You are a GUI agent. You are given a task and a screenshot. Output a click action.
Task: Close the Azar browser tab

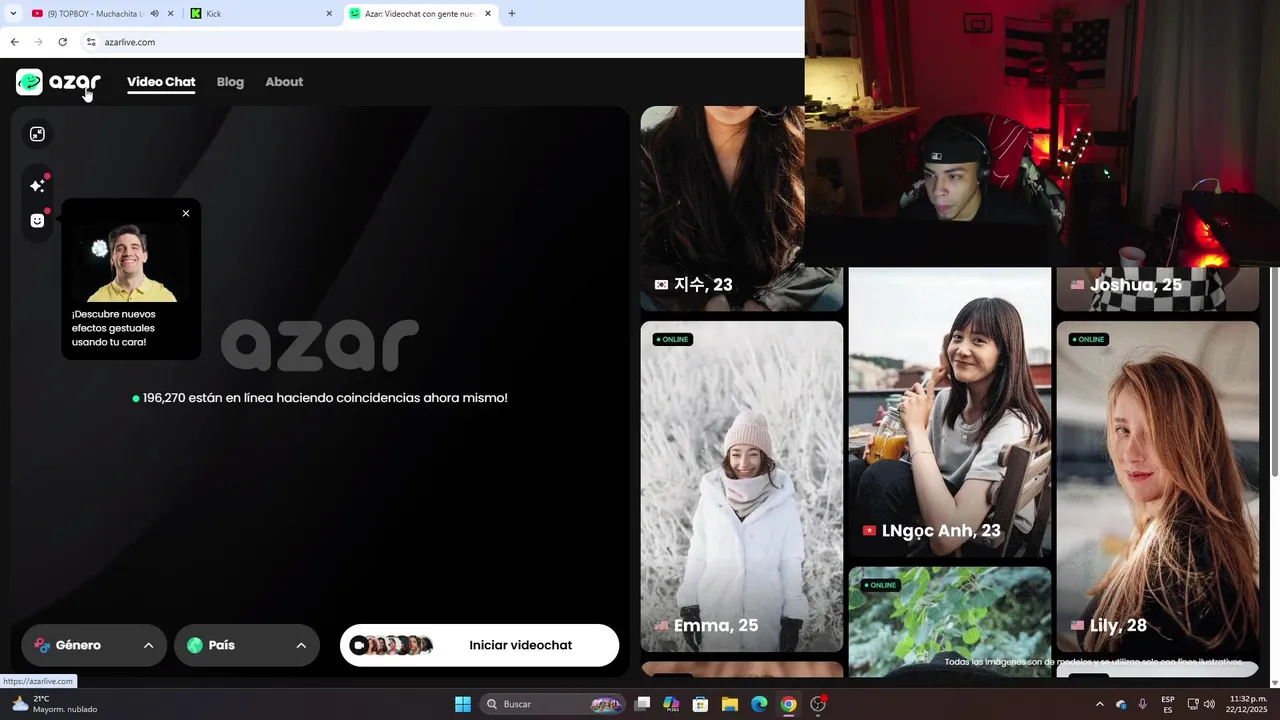(488, 14)
